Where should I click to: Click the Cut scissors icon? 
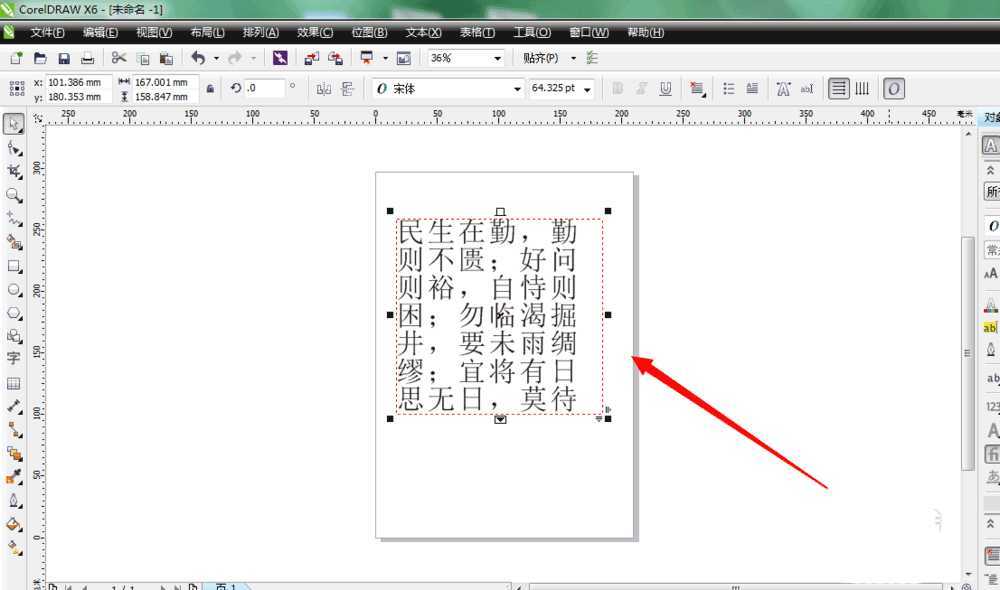click(x=119, y=59)
